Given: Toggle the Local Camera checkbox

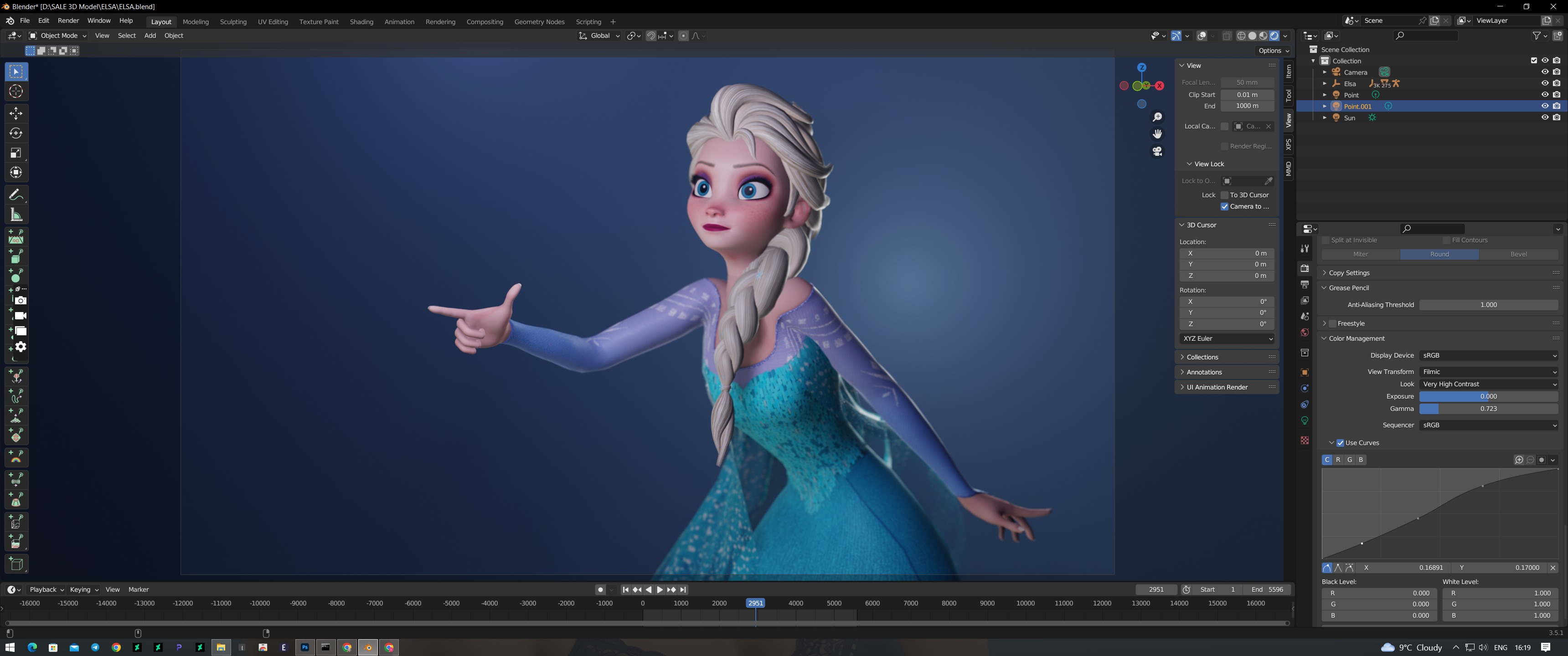Looking at the screenshot, I should tap(1225, 127).
